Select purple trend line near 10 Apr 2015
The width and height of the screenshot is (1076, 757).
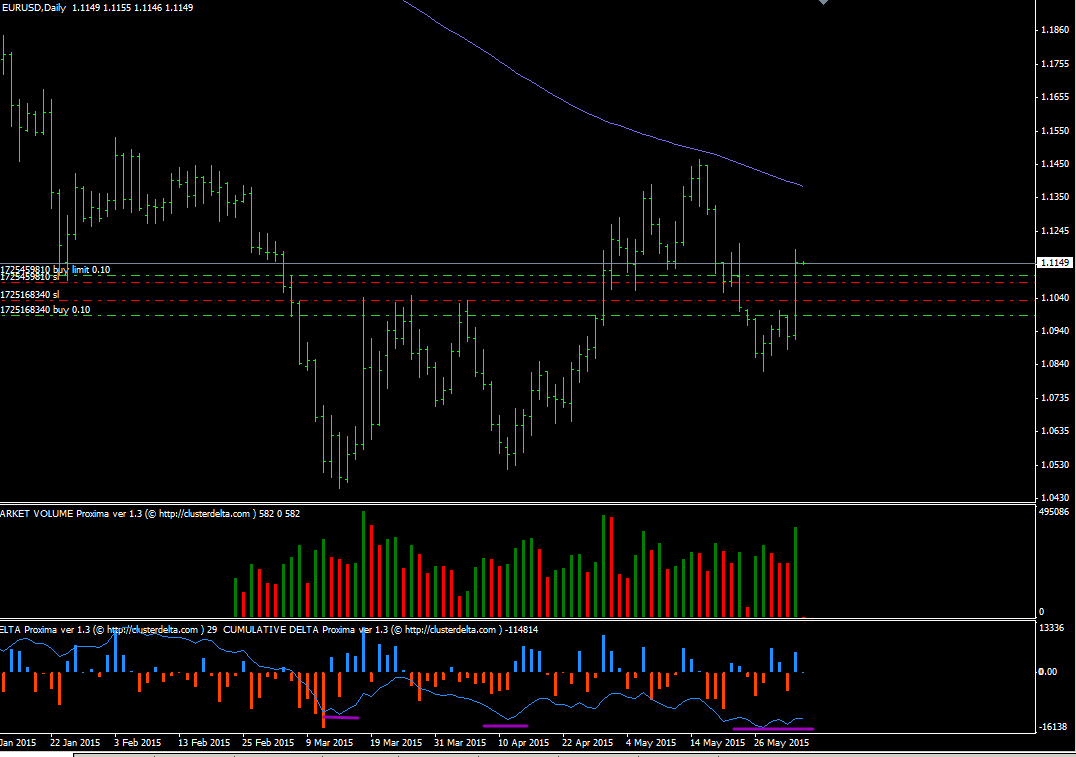point(505,726)
